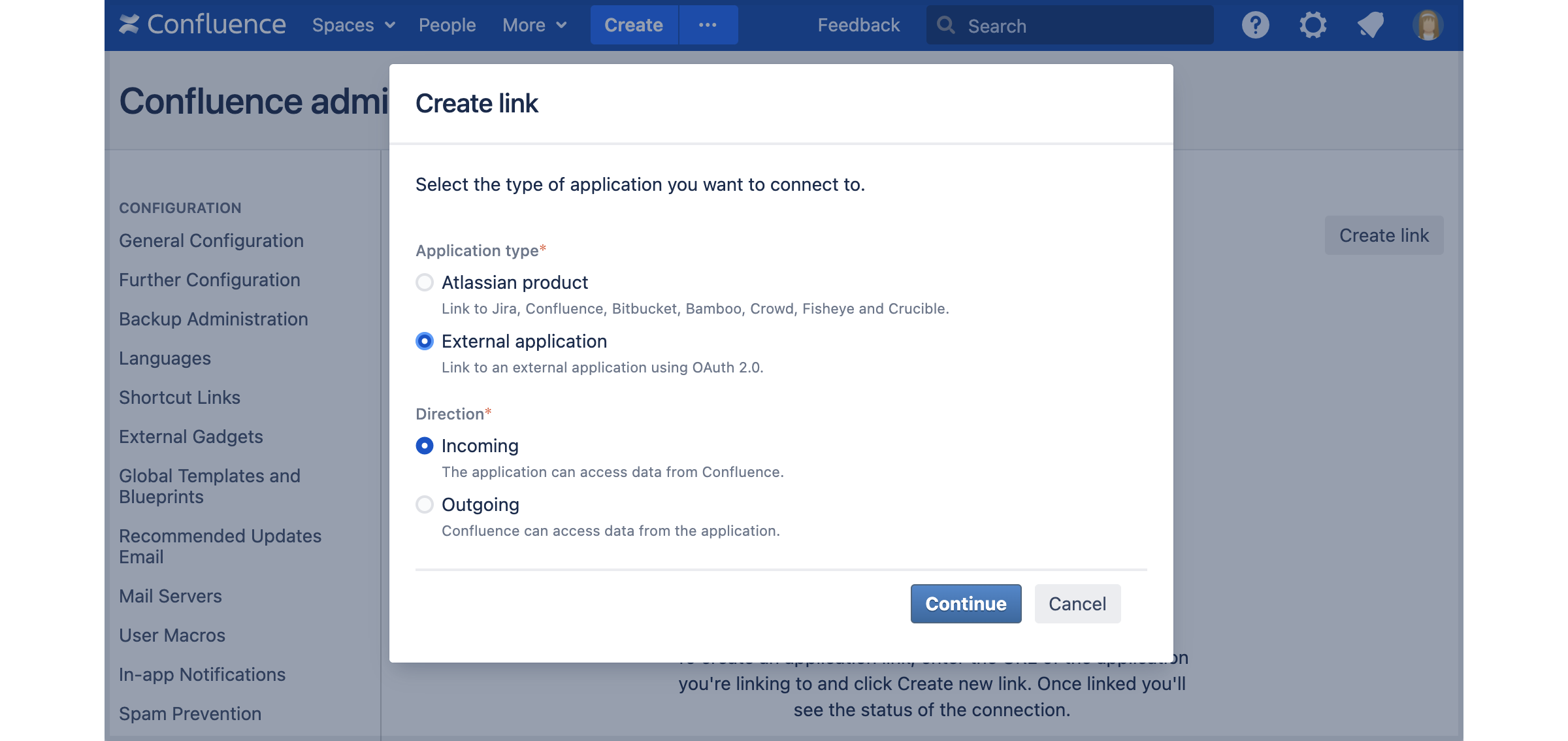Open the three-dots create options button

pyautogui.click(x=708, y=25)
